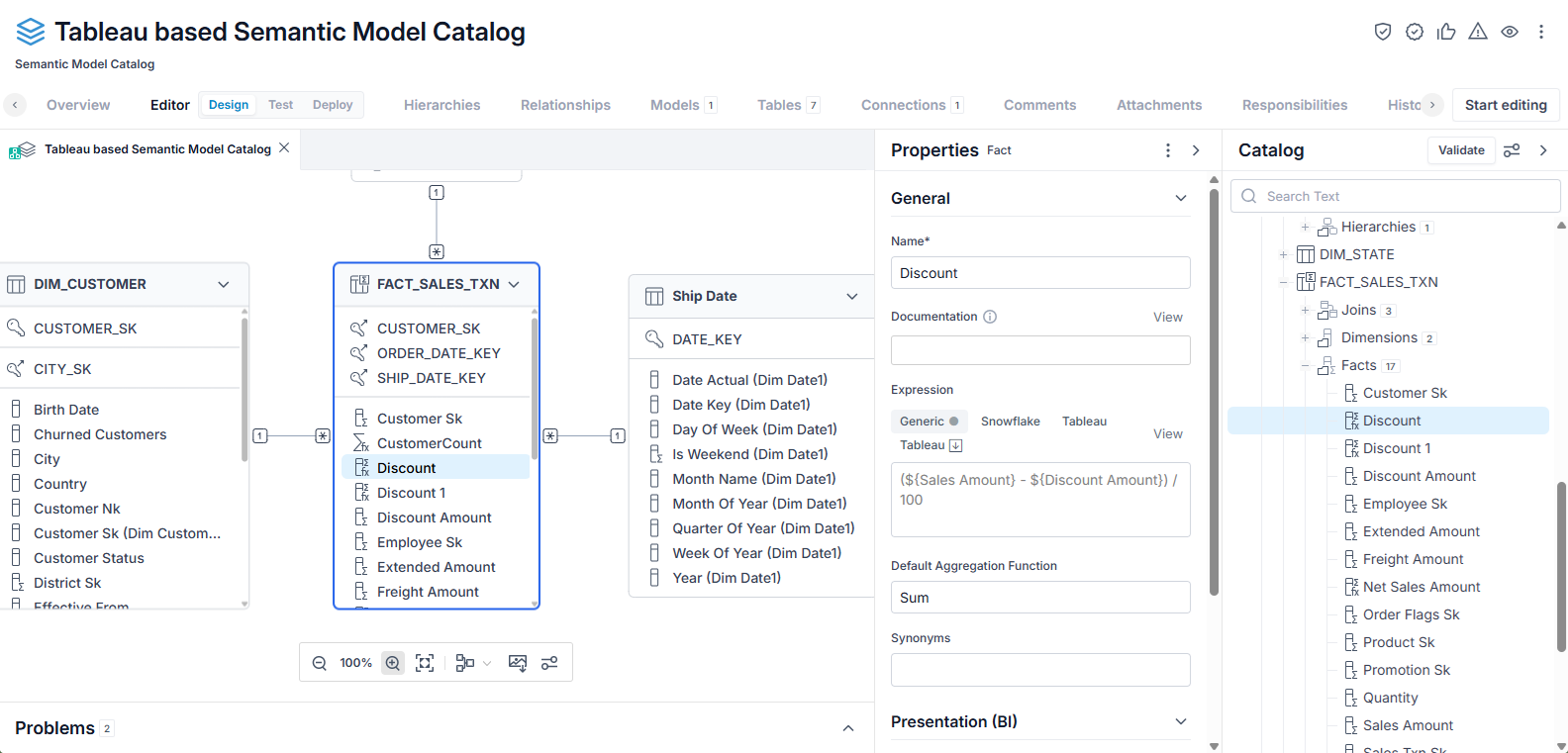Click the Catalog tree vertical scrollbar

(1562, 566)
